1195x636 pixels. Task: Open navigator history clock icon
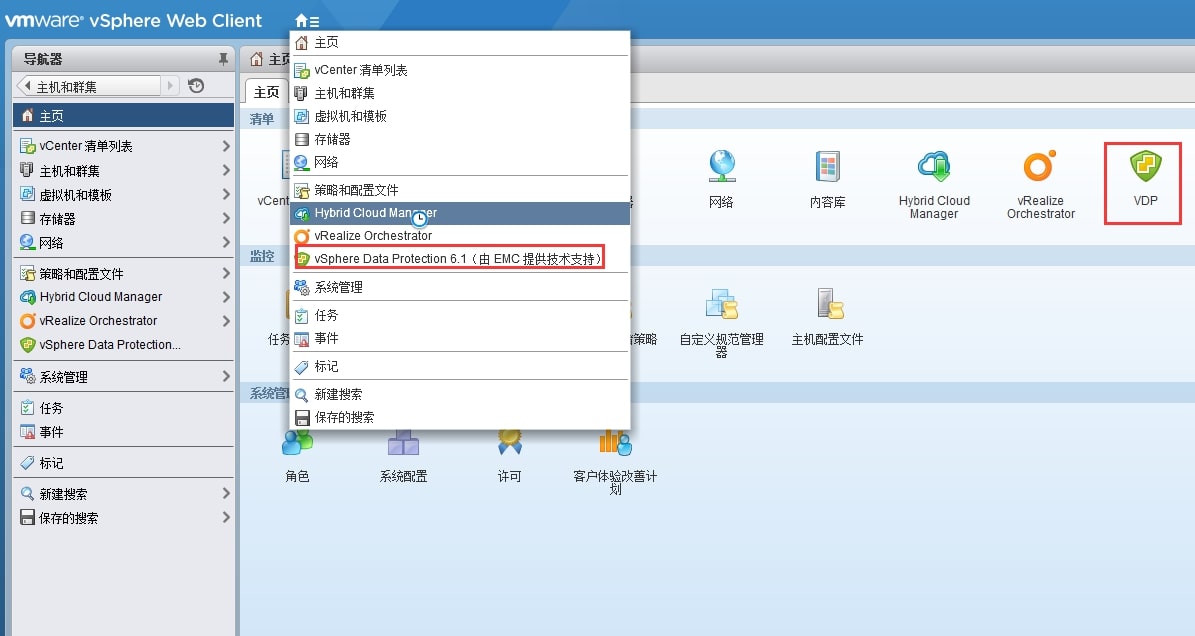pos(196,85)
